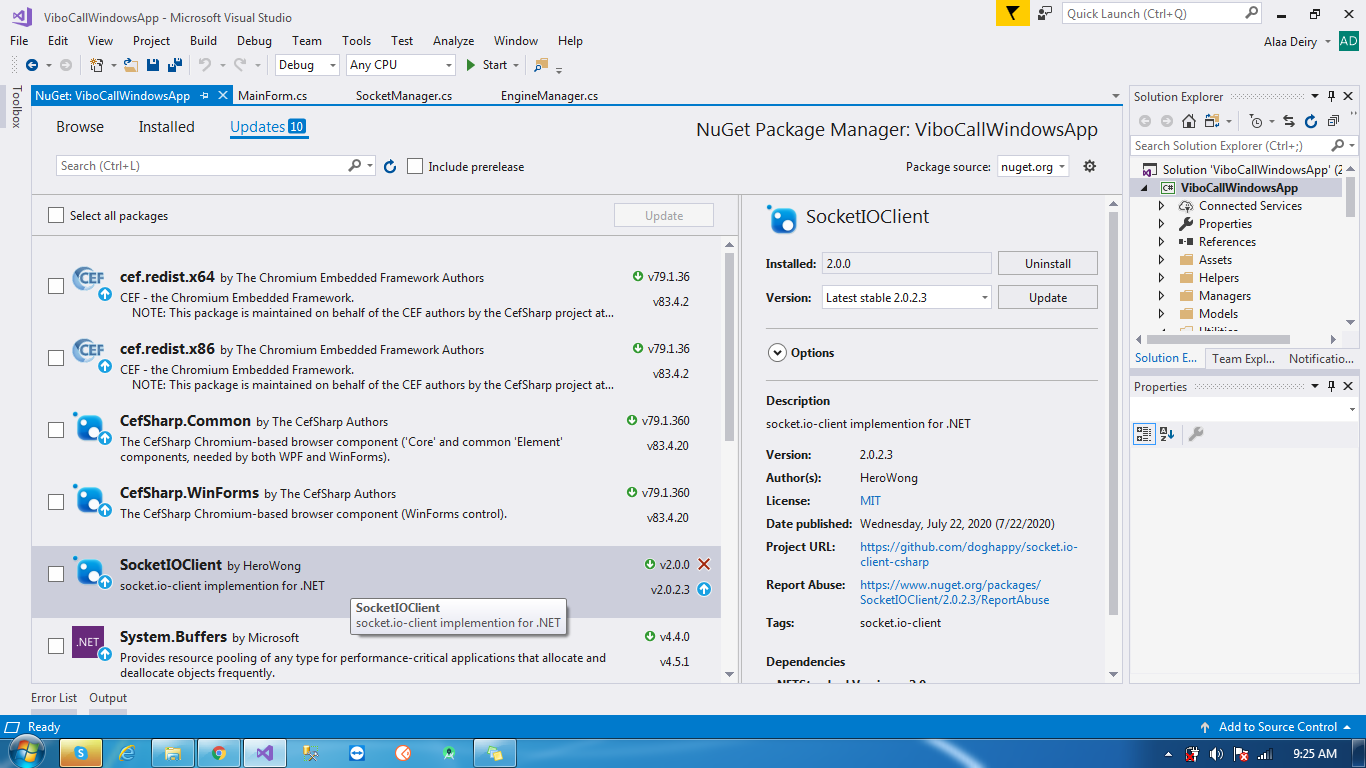Click the Save All toolbar icon

coord(174,65)
